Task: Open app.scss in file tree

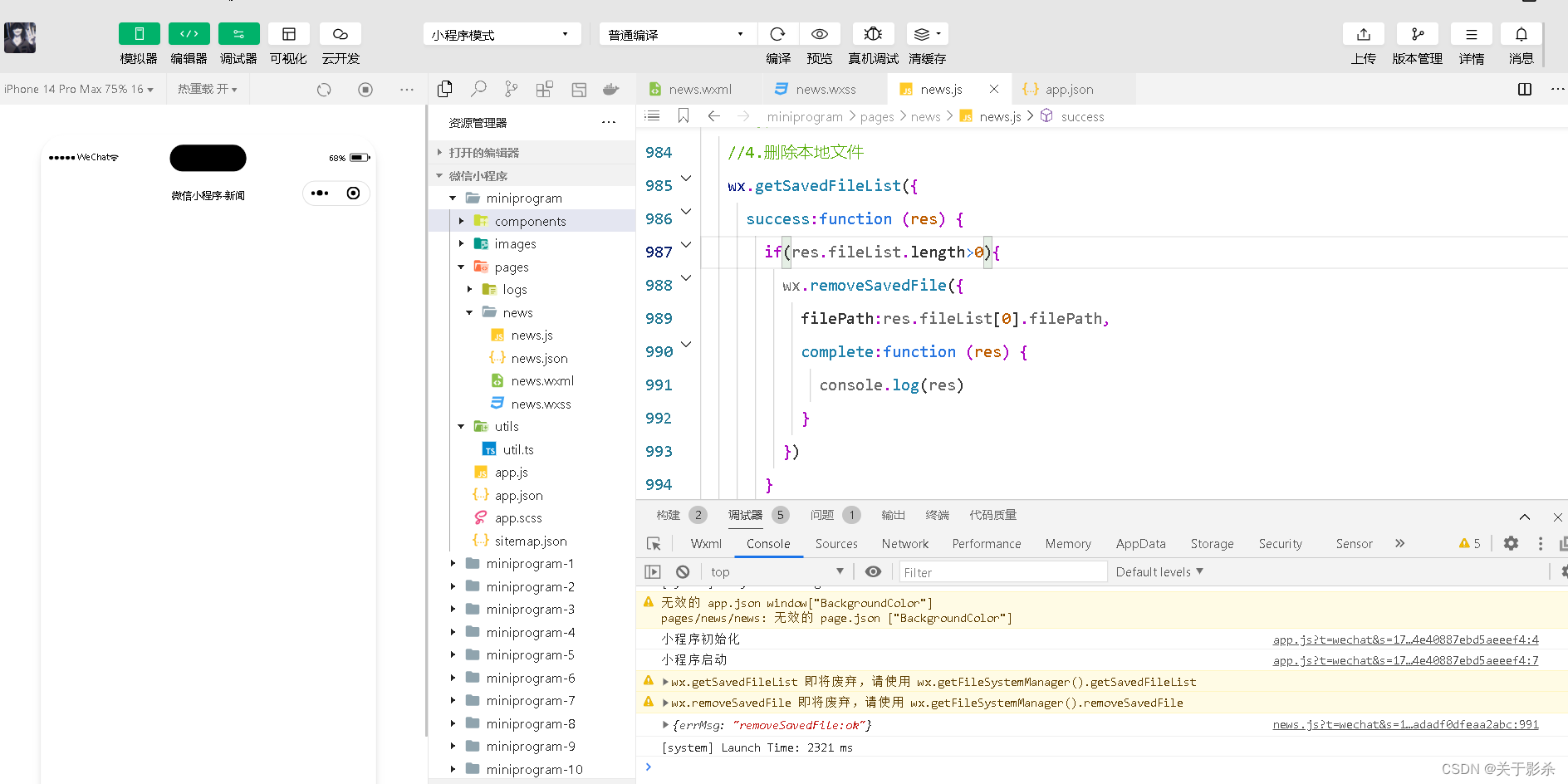Action: (518, 518)
